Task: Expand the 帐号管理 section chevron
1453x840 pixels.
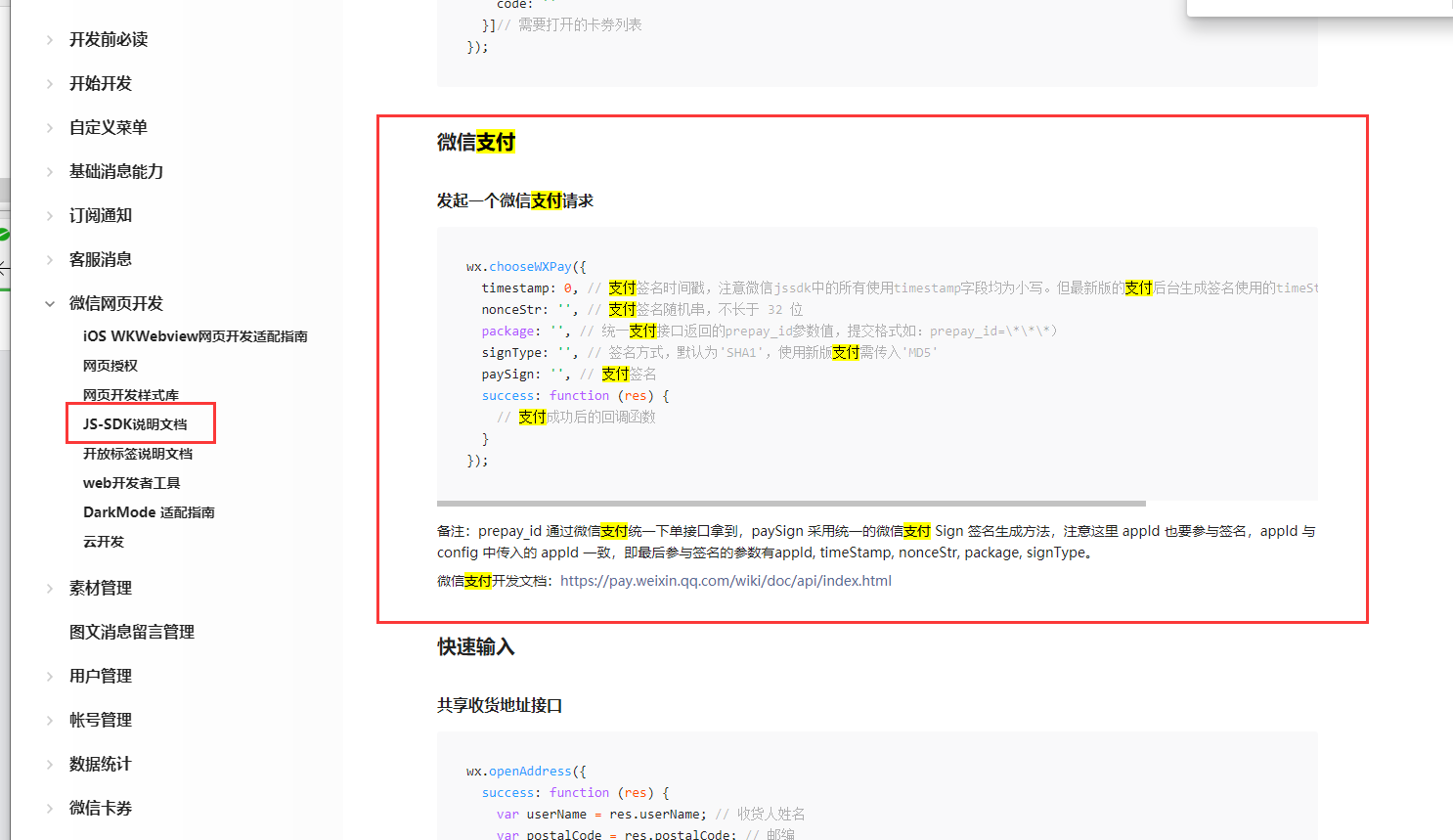Action: (50, 721)
